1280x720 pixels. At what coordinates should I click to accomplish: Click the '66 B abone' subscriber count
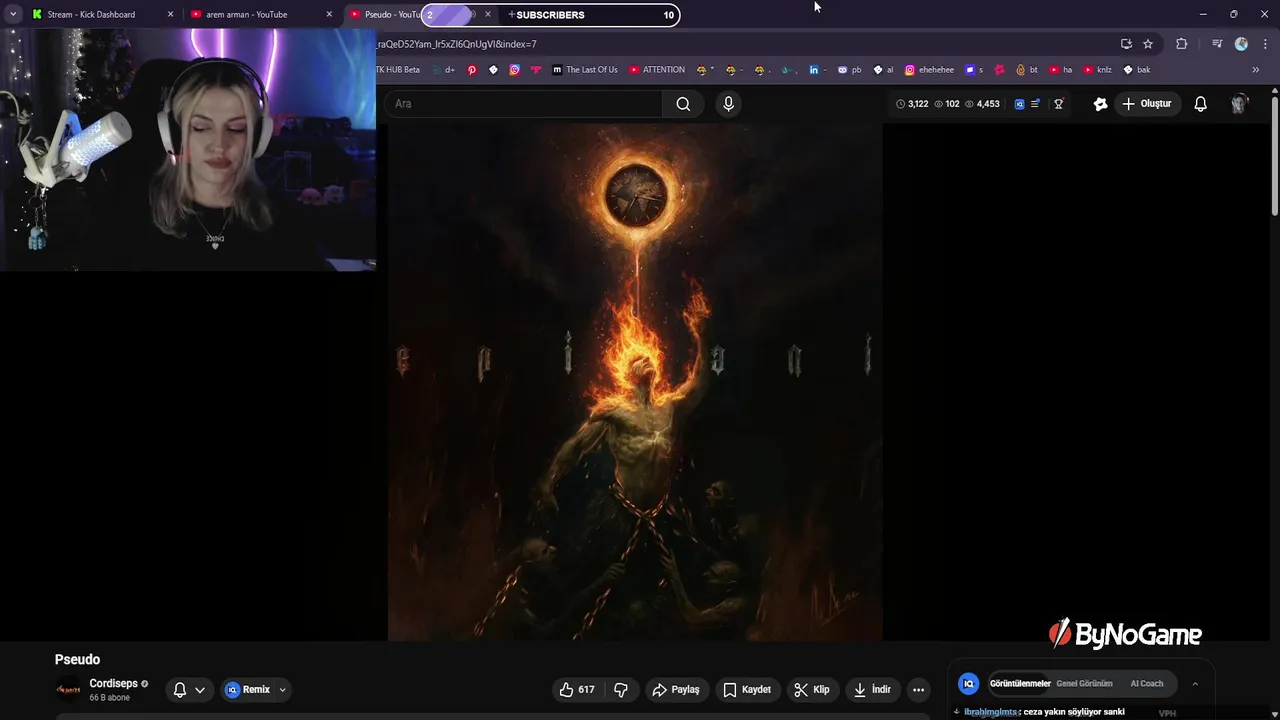[109, 698]
